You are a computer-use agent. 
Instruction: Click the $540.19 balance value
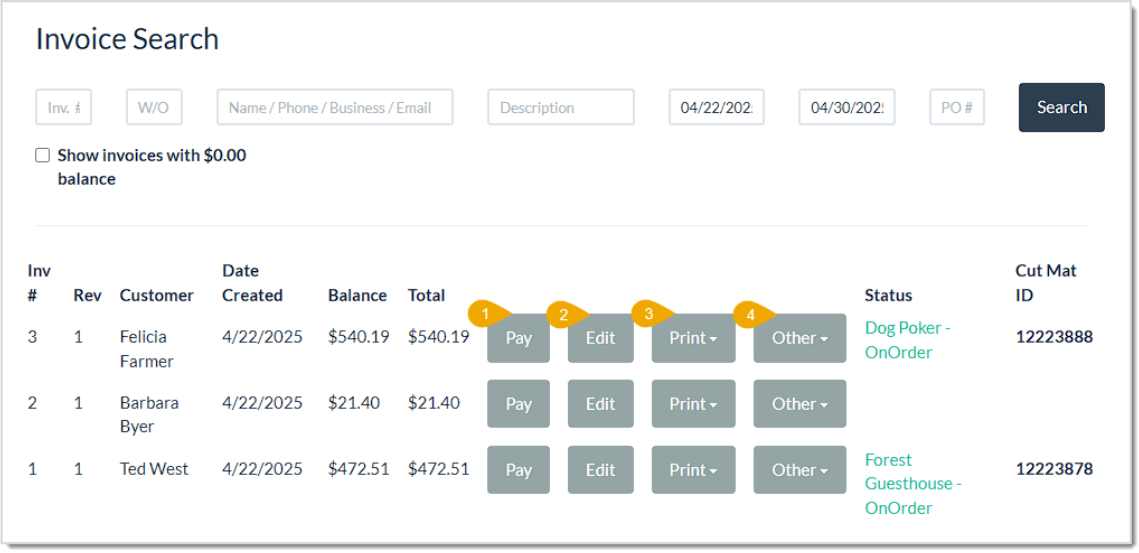tap(359, 337)
